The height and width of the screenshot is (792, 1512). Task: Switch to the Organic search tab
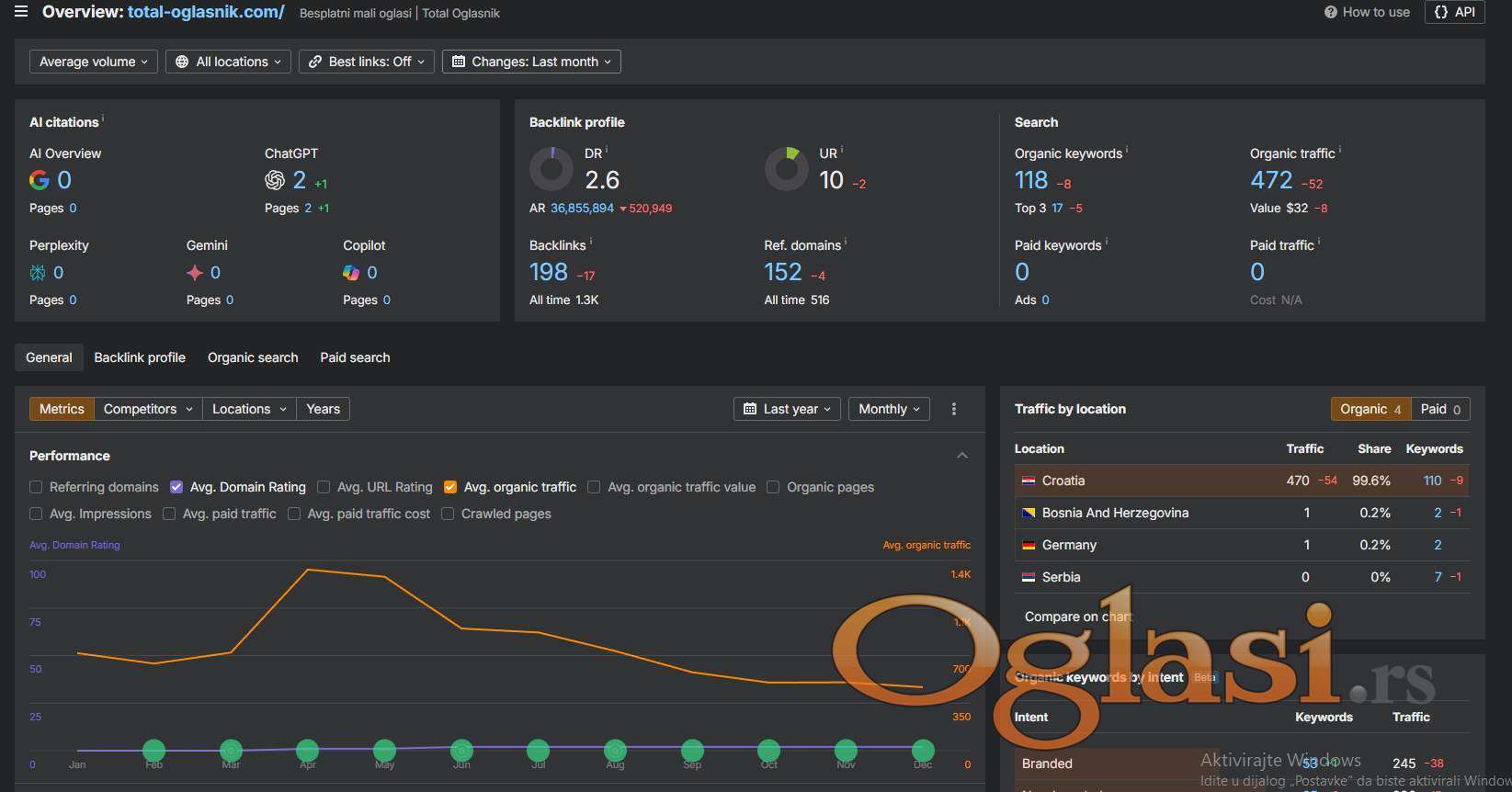[253, 357]
